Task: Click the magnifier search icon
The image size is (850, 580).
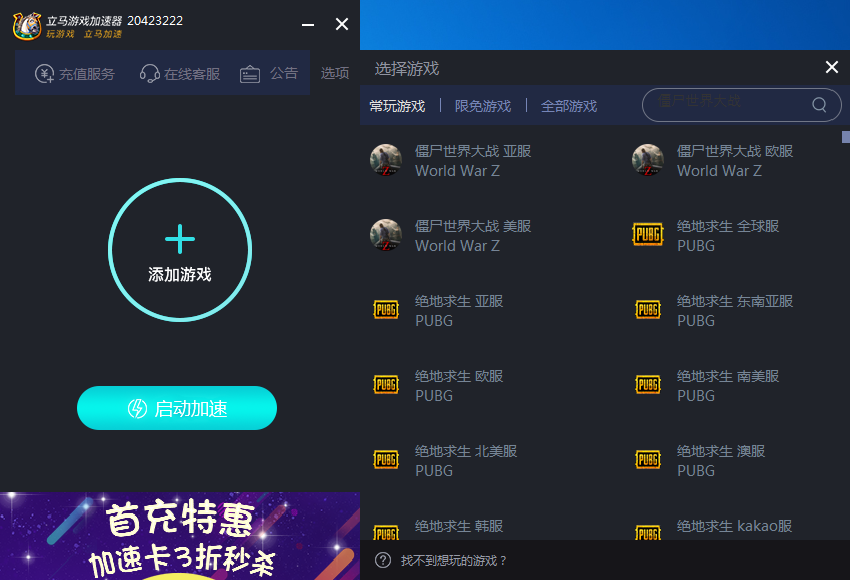Action: (x=819, y=104)
